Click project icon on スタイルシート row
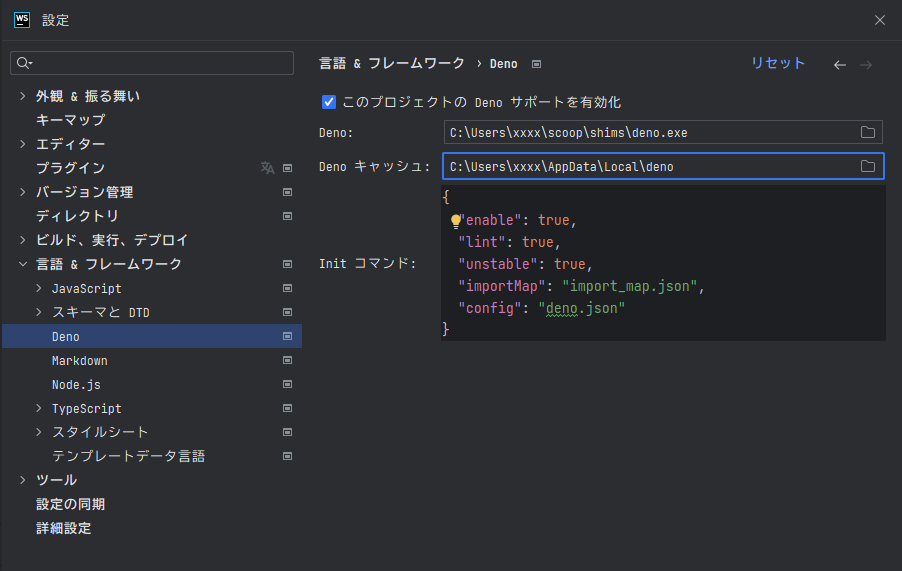Screen dimensions: 902x571 click(288, 432)
